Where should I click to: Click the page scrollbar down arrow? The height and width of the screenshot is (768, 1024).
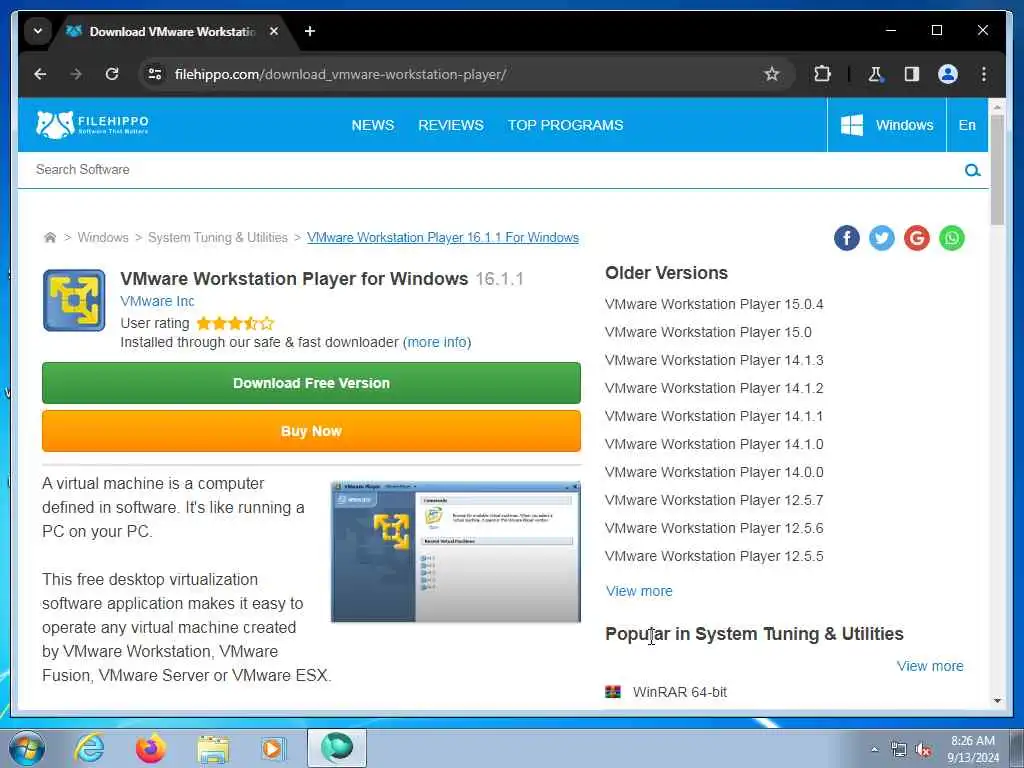[997, 701]
